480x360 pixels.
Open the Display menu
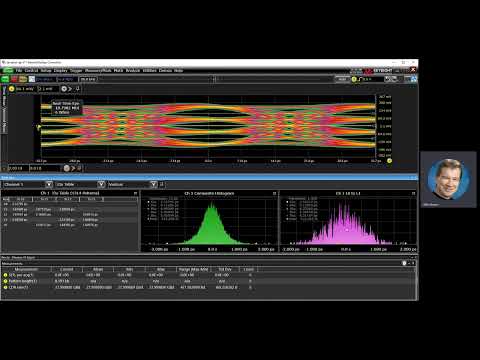(x=61, y=71)
